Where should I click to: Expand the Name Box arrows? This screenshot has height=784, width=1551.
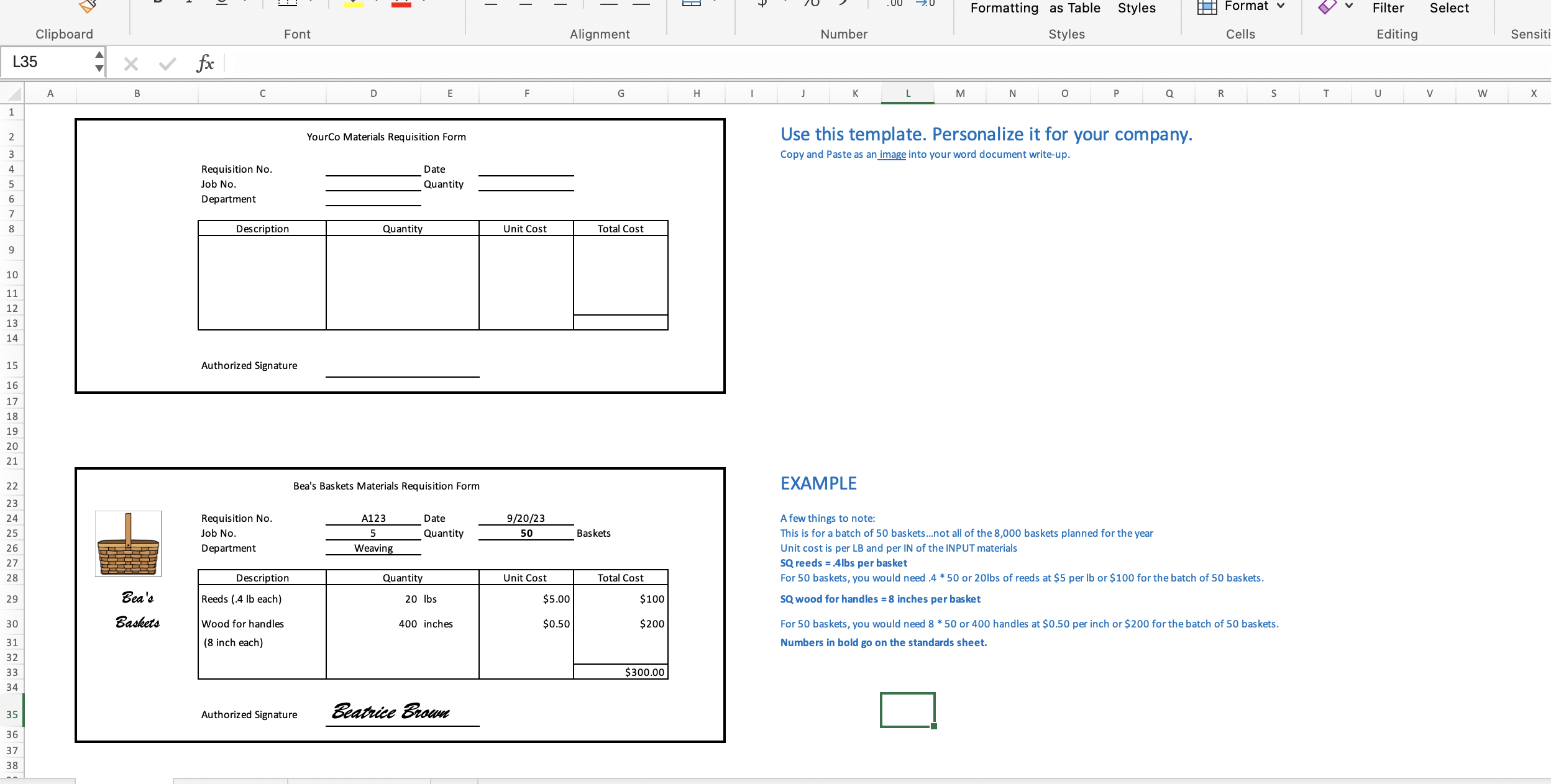99,62
